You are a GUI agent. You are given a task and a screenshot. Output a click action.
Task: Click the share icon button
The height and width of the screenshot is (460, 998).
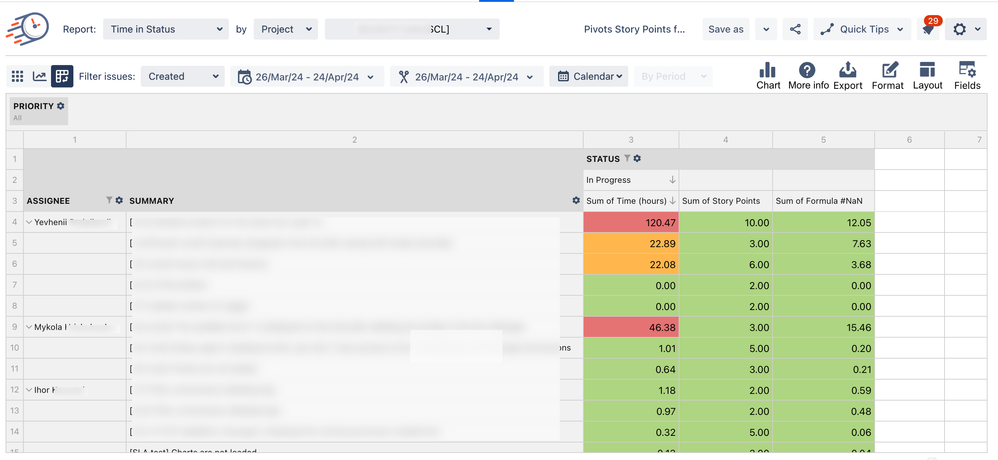(795, 29)
